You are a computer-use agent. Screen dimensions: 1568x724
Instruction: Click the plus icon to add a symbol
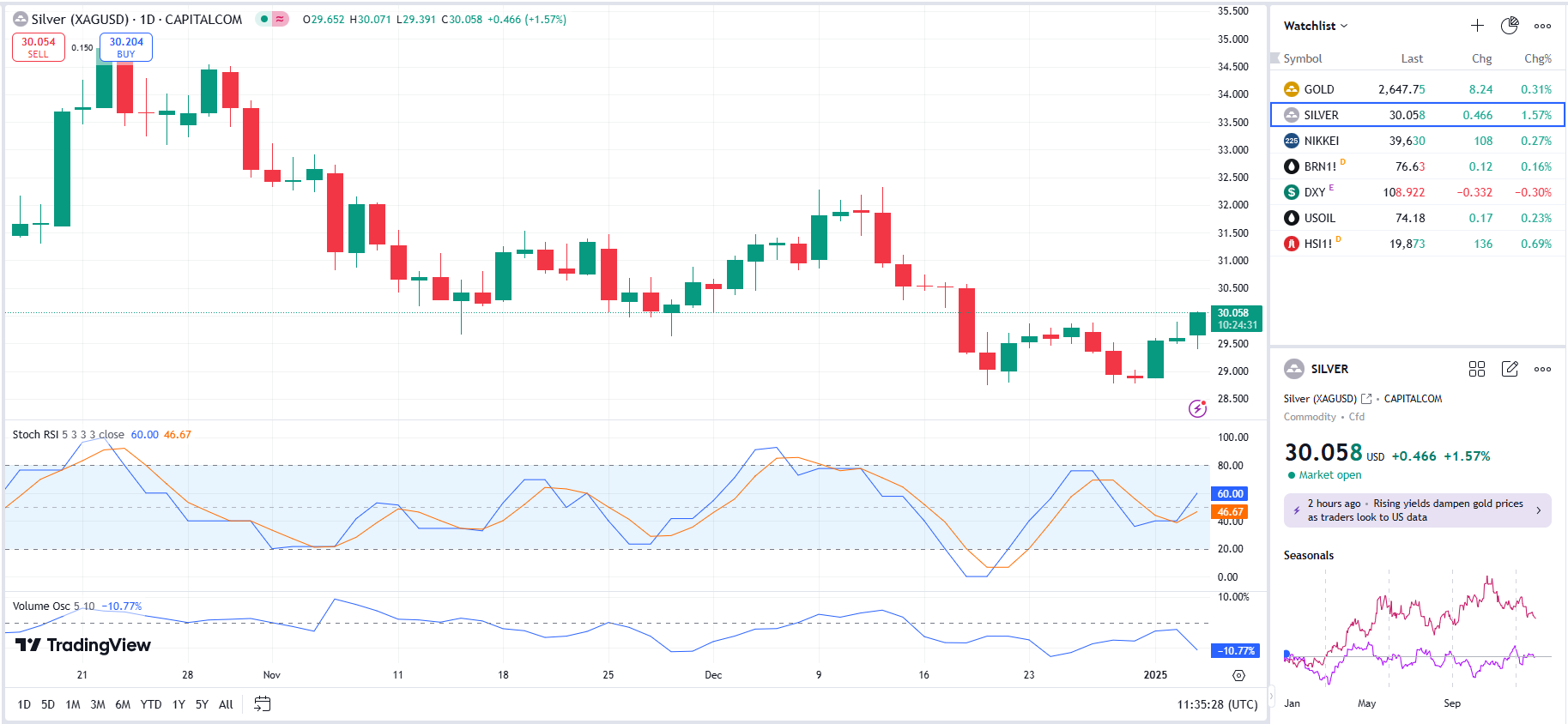click(x=1477, y=26)
